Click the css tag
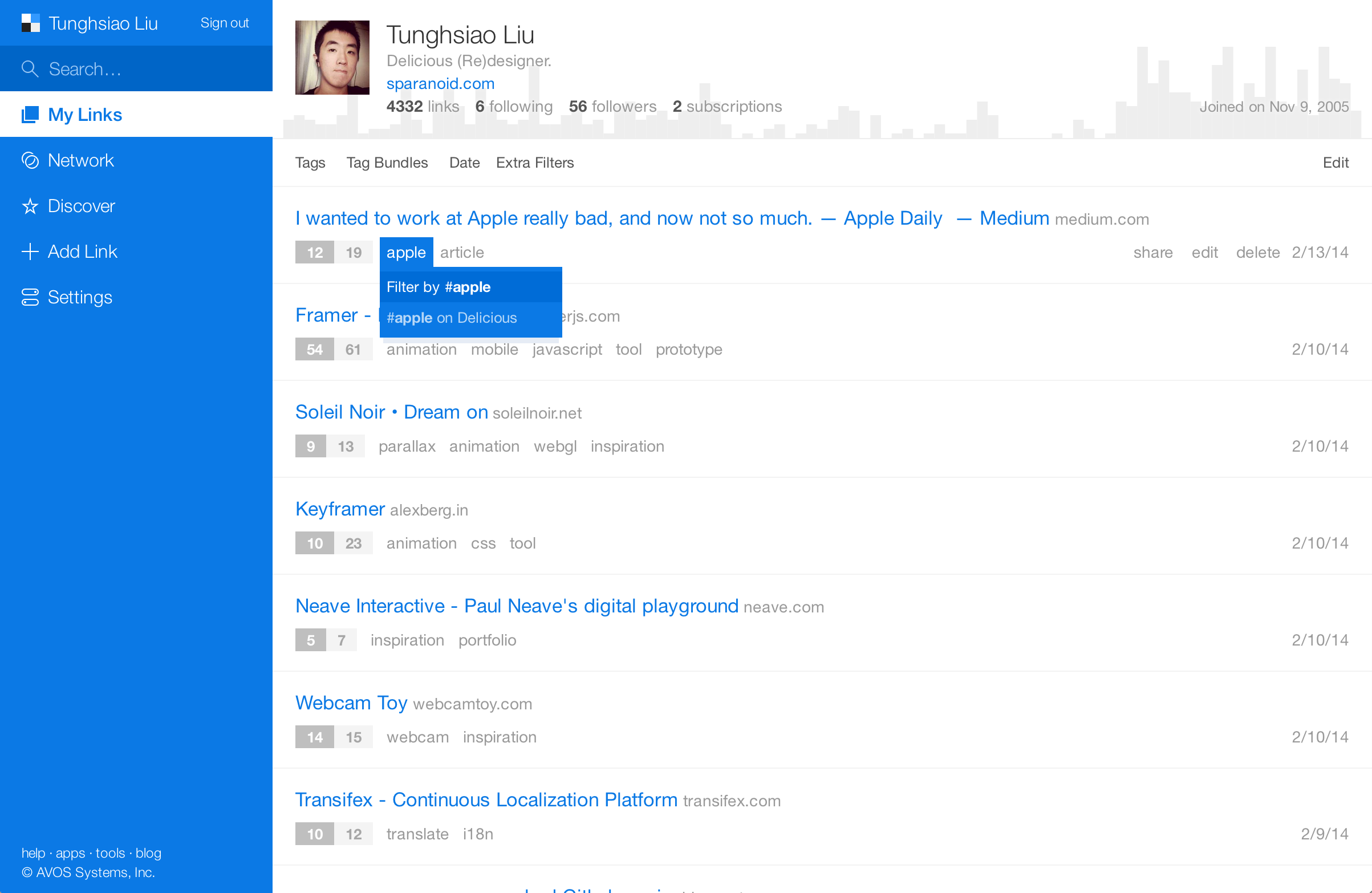 [x=483, y=543]
